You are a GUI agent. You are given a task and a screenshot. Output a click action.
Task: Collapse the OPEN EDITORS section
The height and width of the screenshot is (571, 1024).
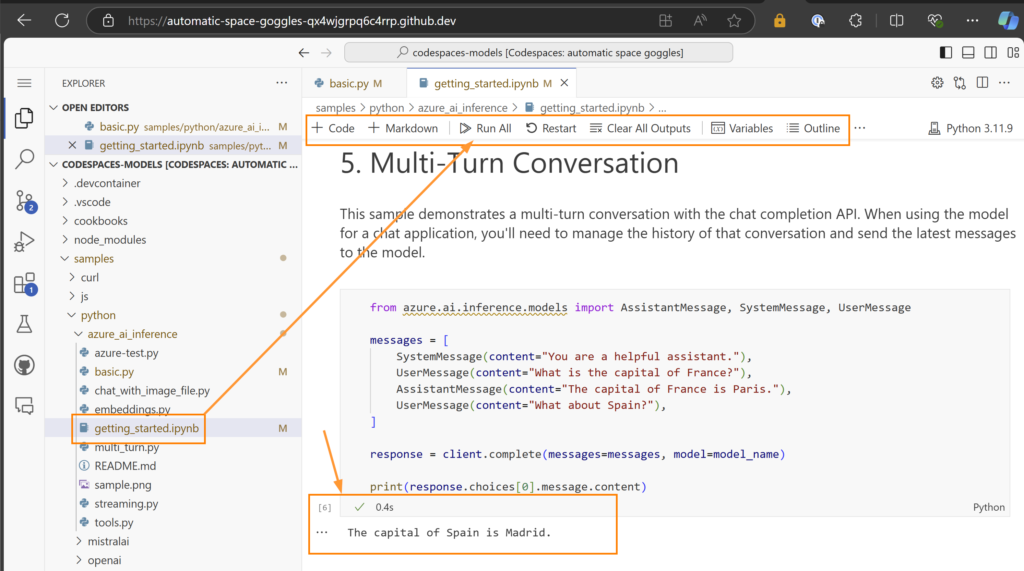coord(55,107)
